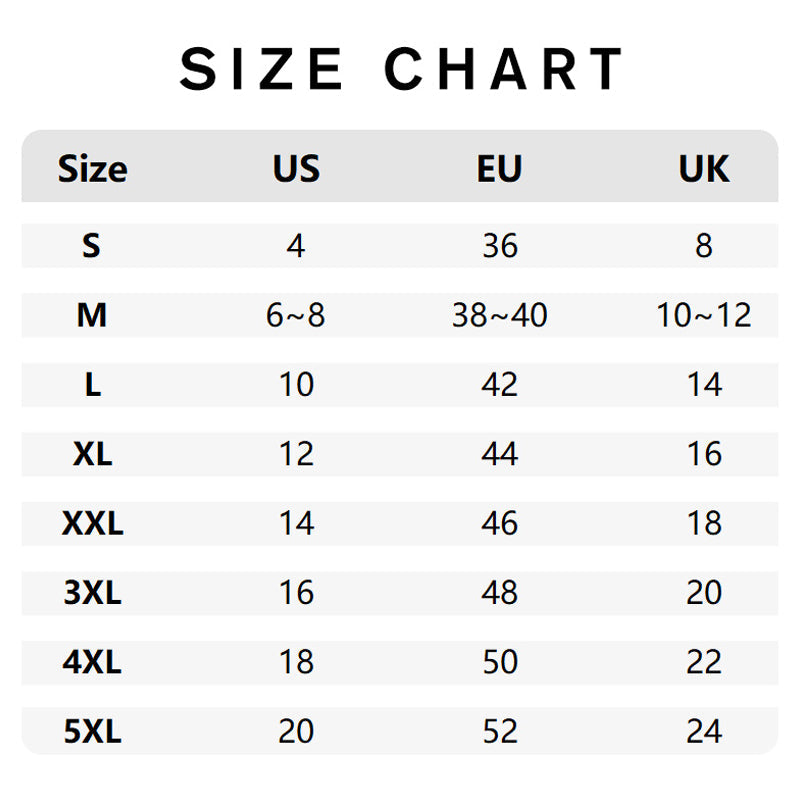
Task: Select the 4XL size row label
Action: click(x=92, y=662)
